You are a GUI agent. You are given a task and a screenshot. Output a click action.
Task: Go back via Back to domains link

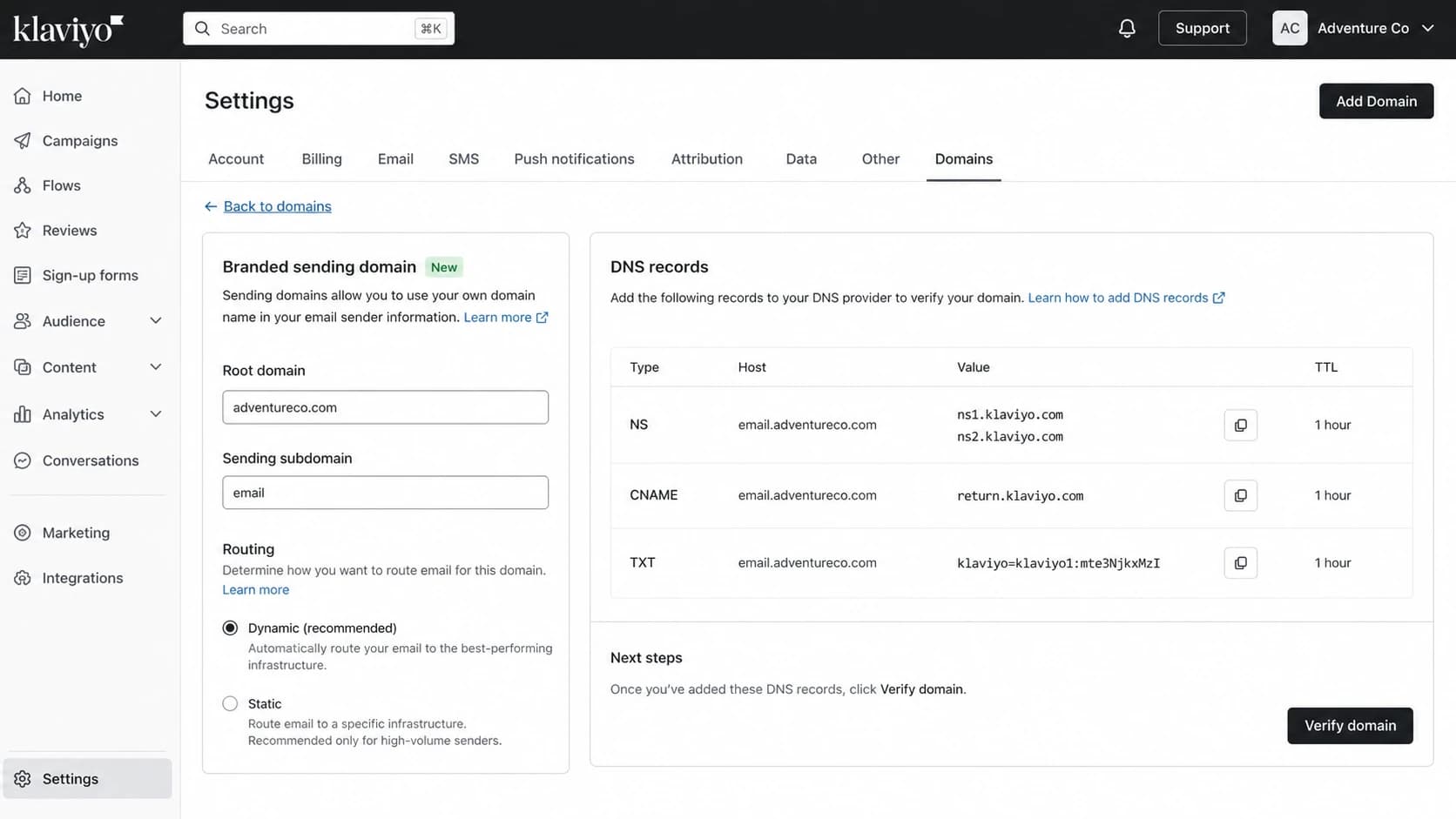[278, 206]
